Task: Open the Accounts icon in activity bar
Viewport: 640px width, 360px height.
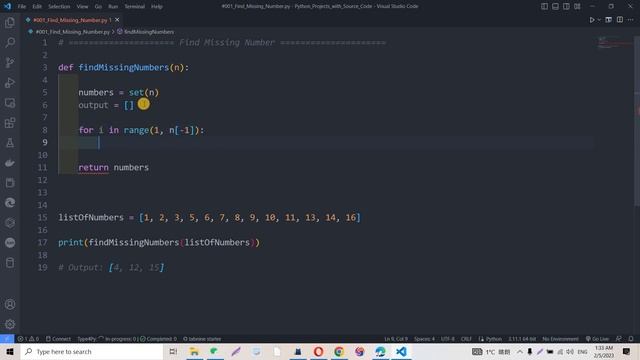Action: point(10,304)
